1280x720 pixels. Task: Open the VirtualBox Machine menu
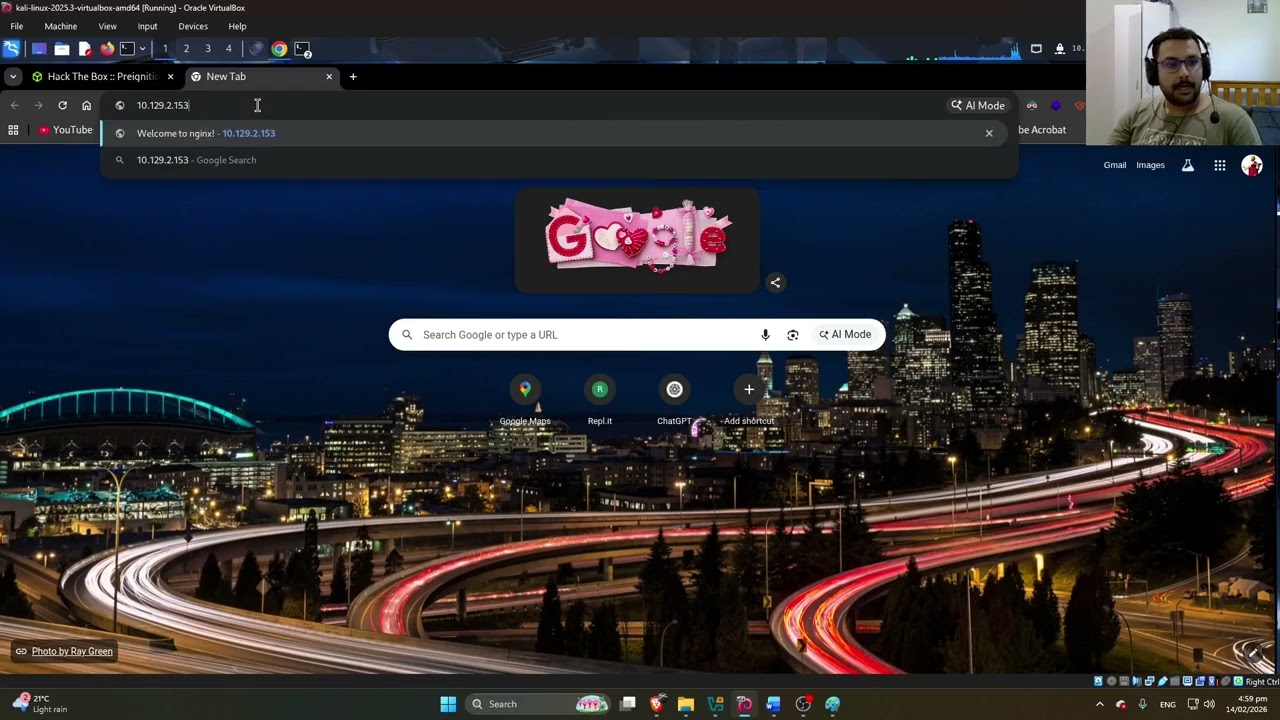(60, 26)
